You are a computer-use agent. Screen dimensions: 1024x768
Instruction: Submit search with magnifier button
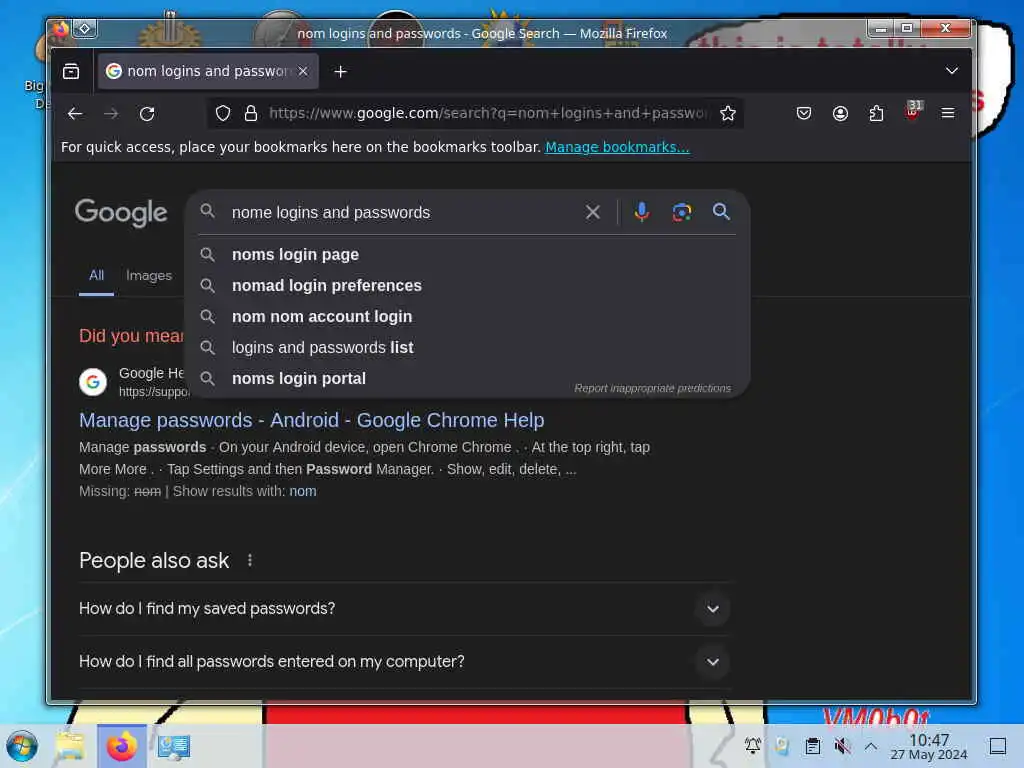tap(722, 212)
